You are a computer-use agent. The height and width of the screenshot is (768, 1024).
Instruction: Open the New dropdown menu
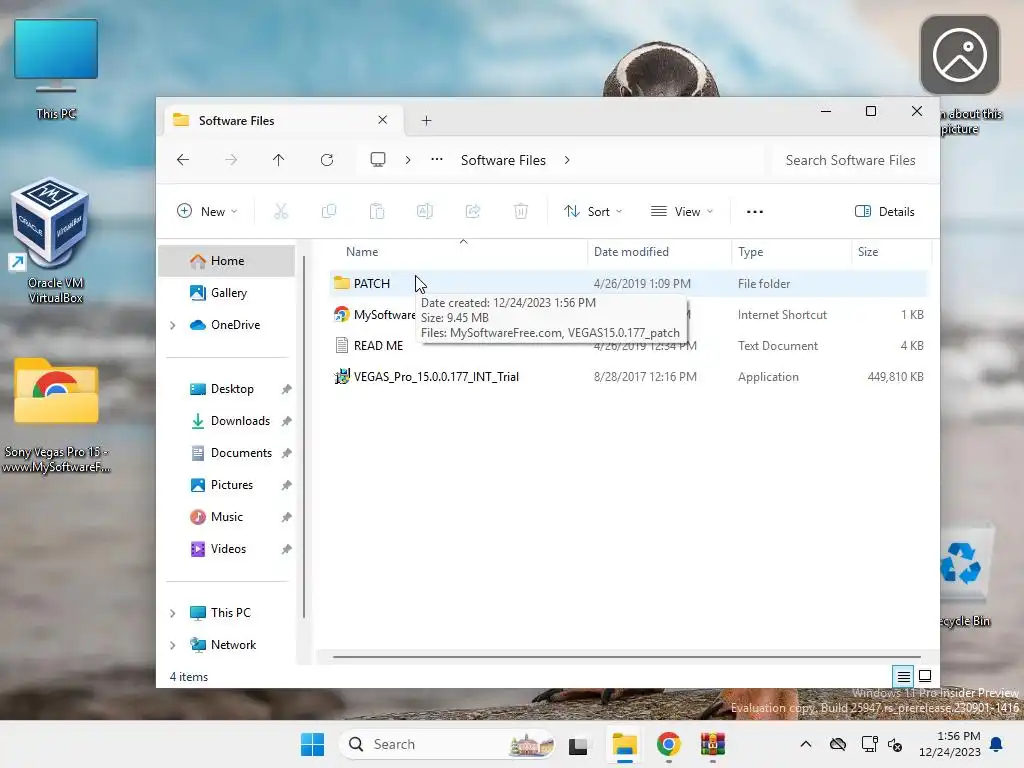[x=207, y=212]
